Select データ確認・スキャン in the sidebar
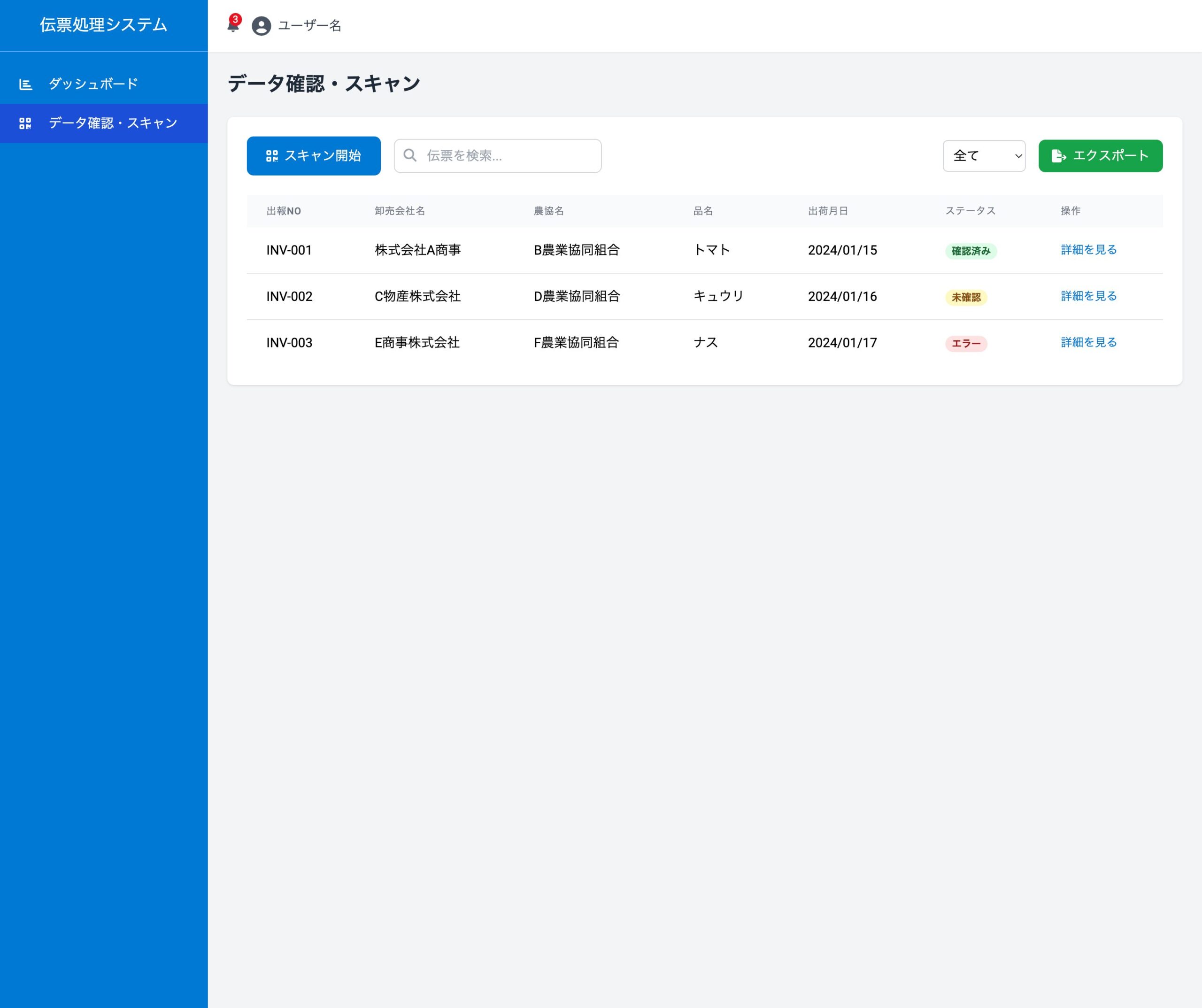 (104, 123)
